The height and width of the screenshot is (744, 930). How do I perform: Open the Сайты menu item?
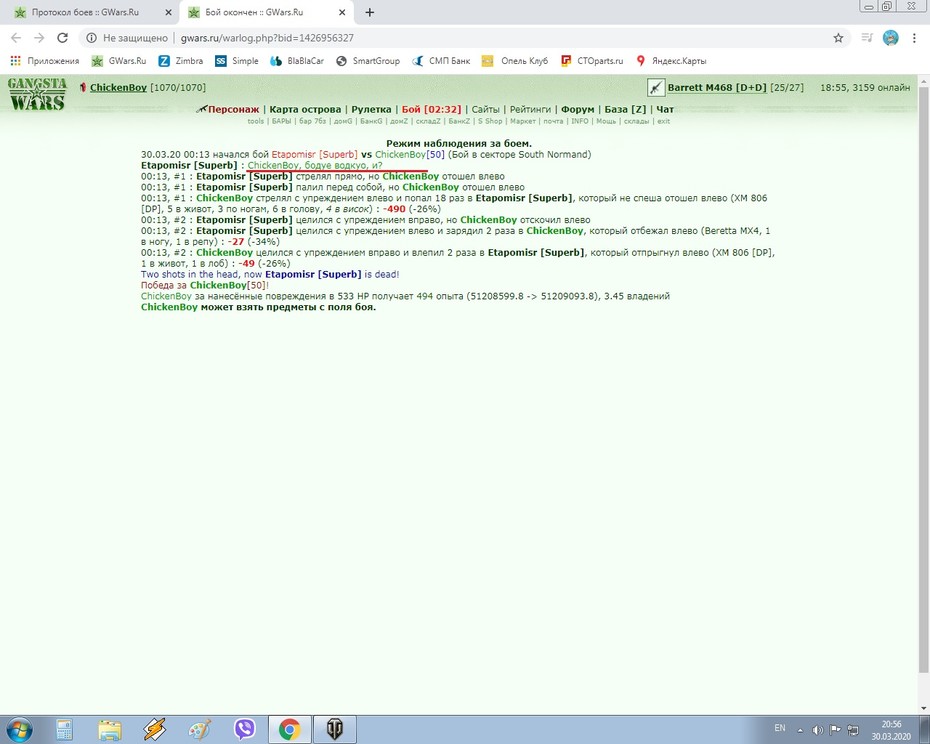point(485,109)
